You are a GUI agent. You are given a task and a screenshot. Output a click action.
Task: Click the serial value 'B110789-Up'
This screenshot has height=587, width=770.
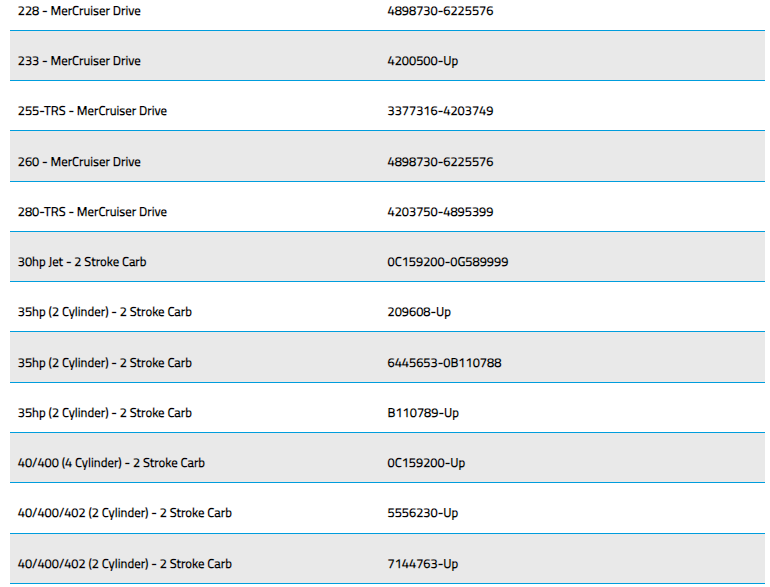pyautogui.click(x=423, y=413)
